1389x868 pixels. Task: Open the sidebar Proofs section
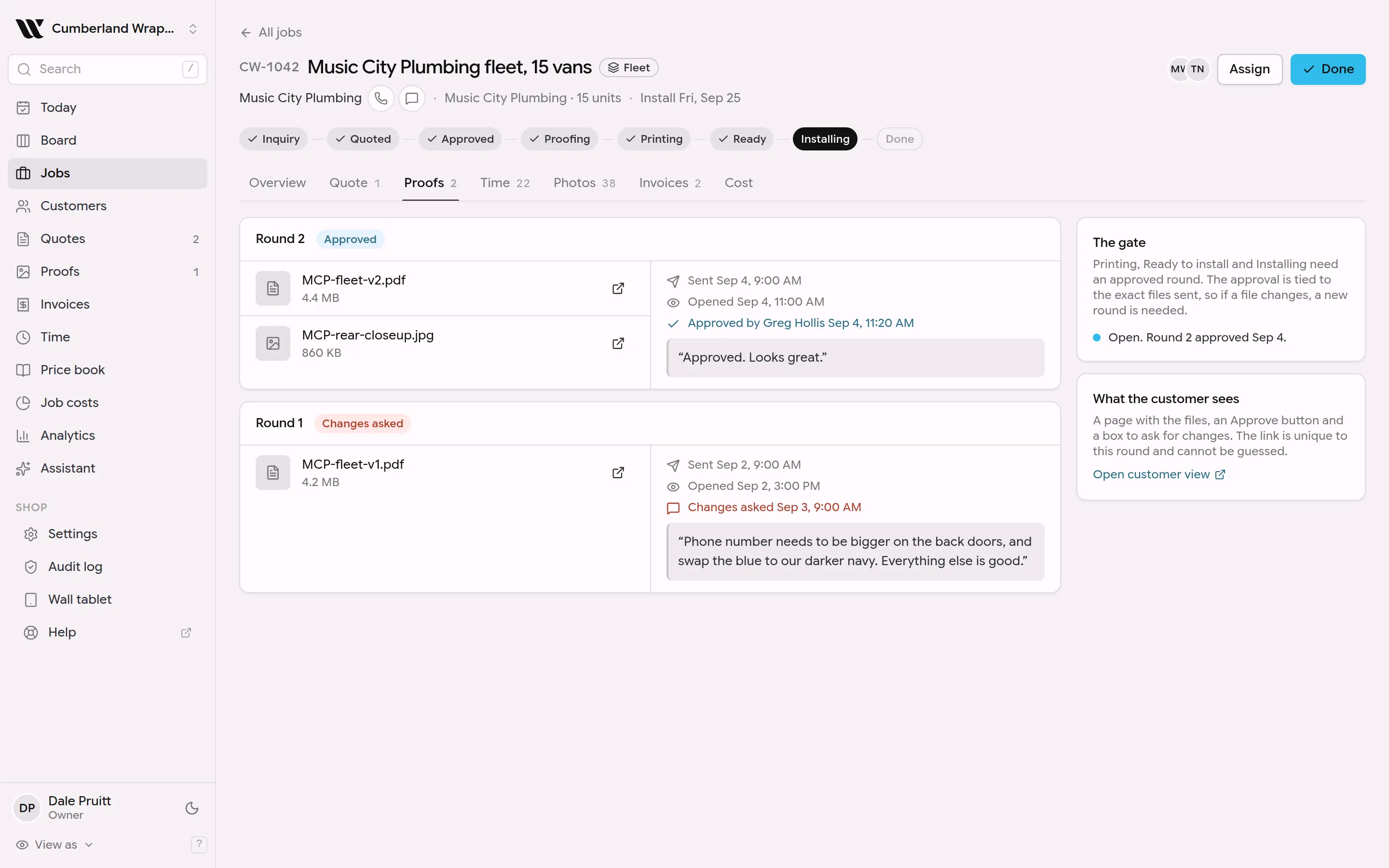coord(108,271)
